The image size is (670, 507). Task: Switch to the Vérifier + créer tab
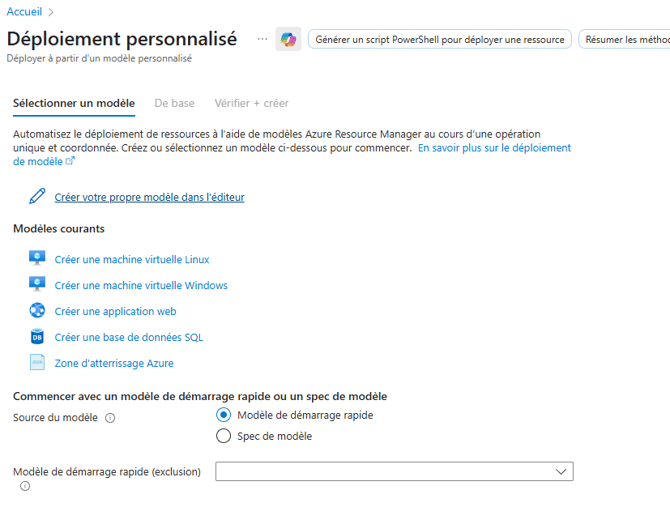click(x=251, y=103)
